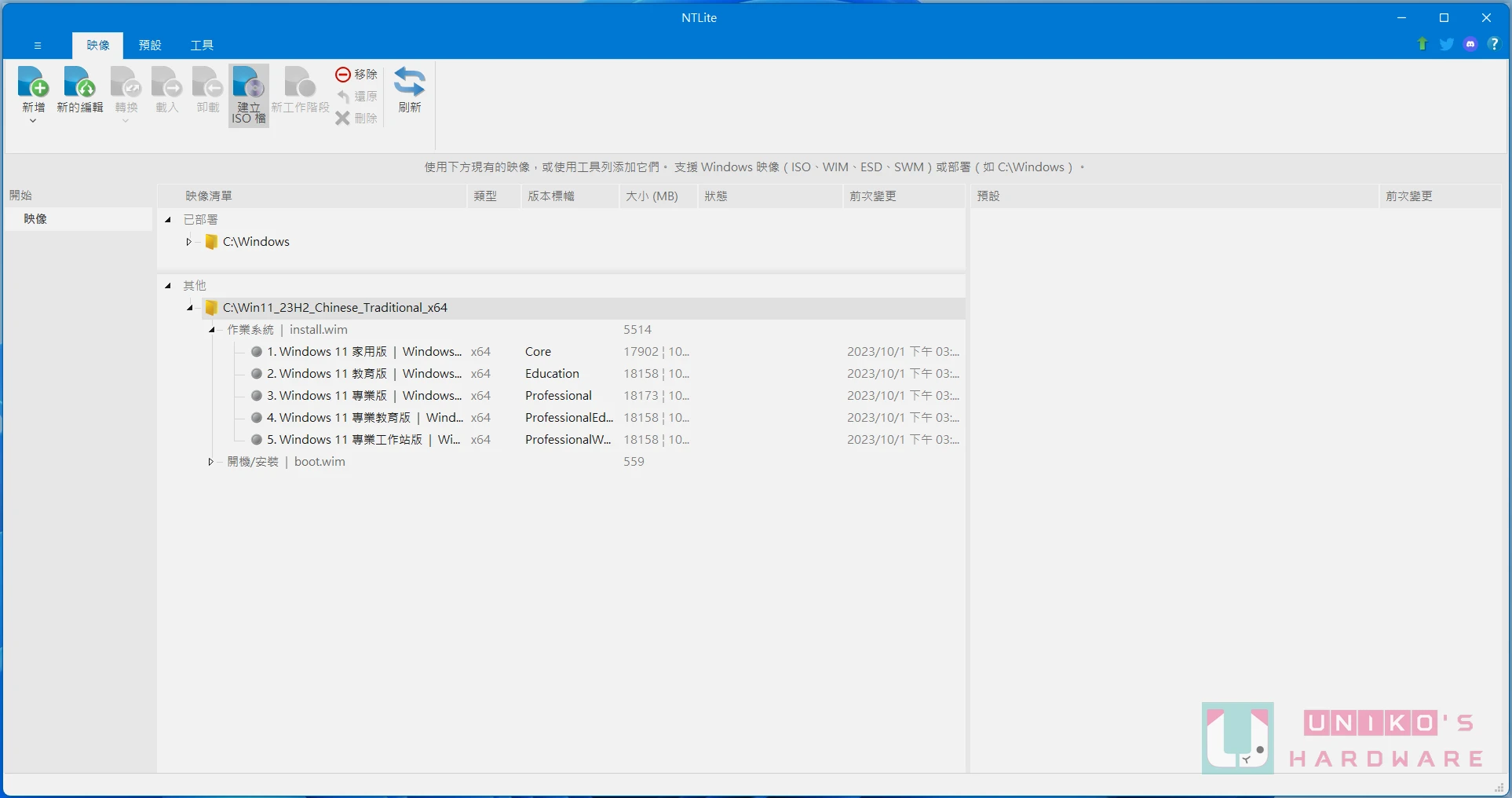
Task: Collapse the C:\Win11_23H2_Chinese_Traditional_x64 node
Action: [x=190, y=308]
